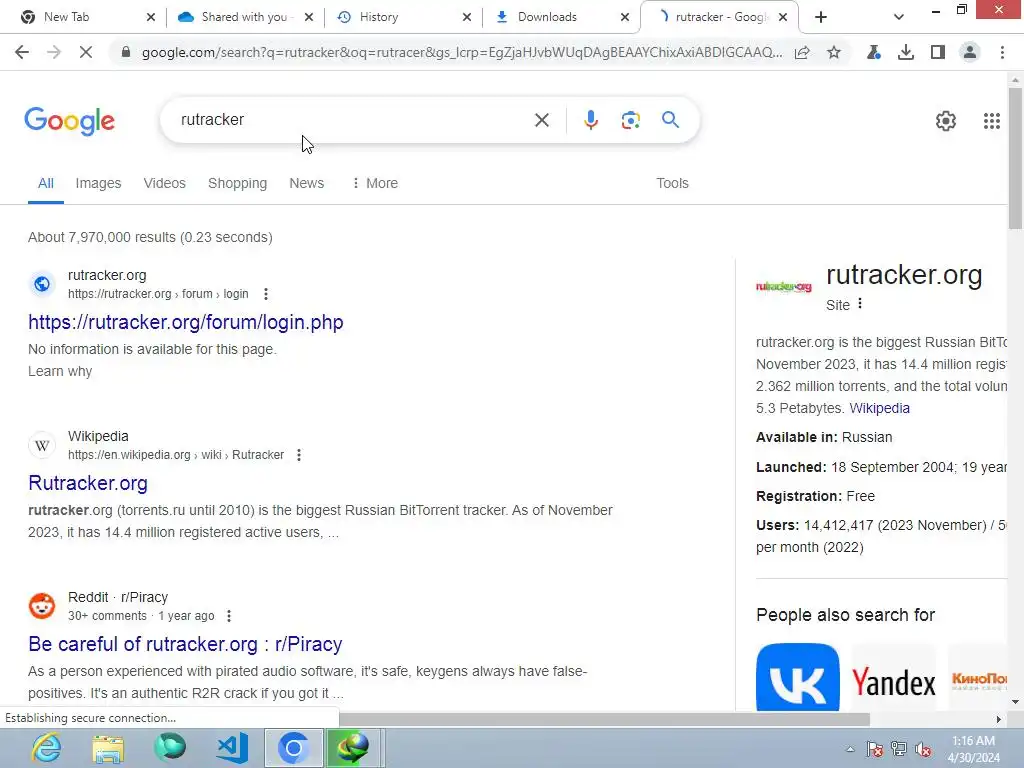This screenshot has height=768, width=1024.
Task: Open the rutracker.org knowledge panel title
Action: 904,275
